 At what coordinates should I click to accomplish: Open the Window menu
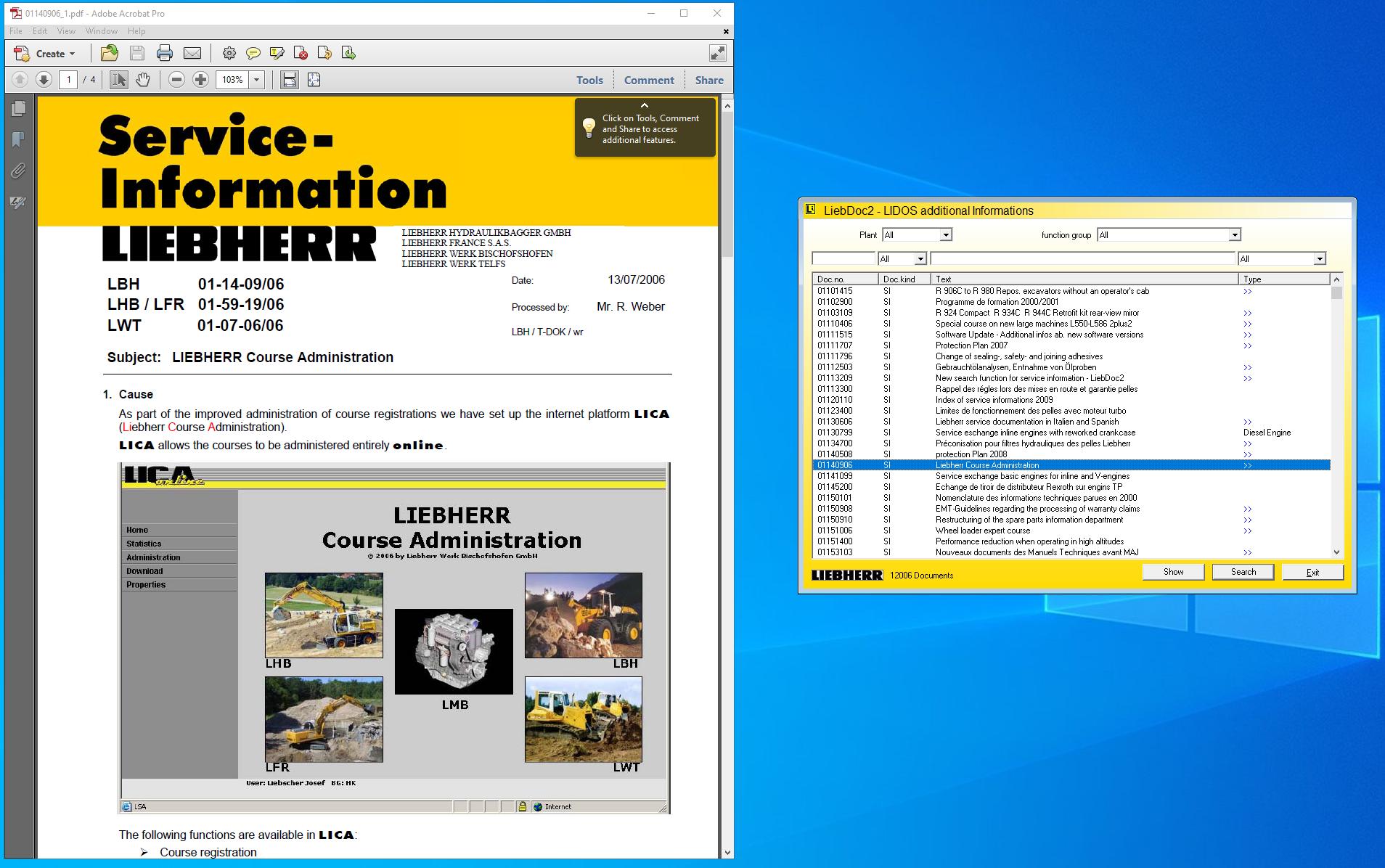tap(102, 31)
